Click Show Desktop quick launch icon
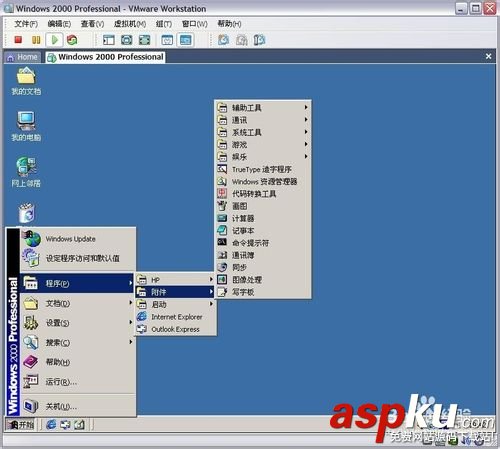The width and height of the screenshot is (500, 449). click(x=79, y=424)
